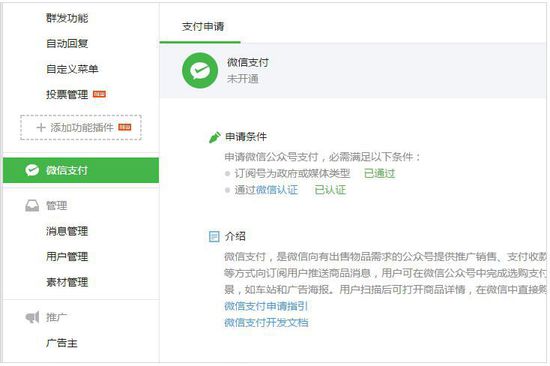Open 用户管理

[67, 257]
